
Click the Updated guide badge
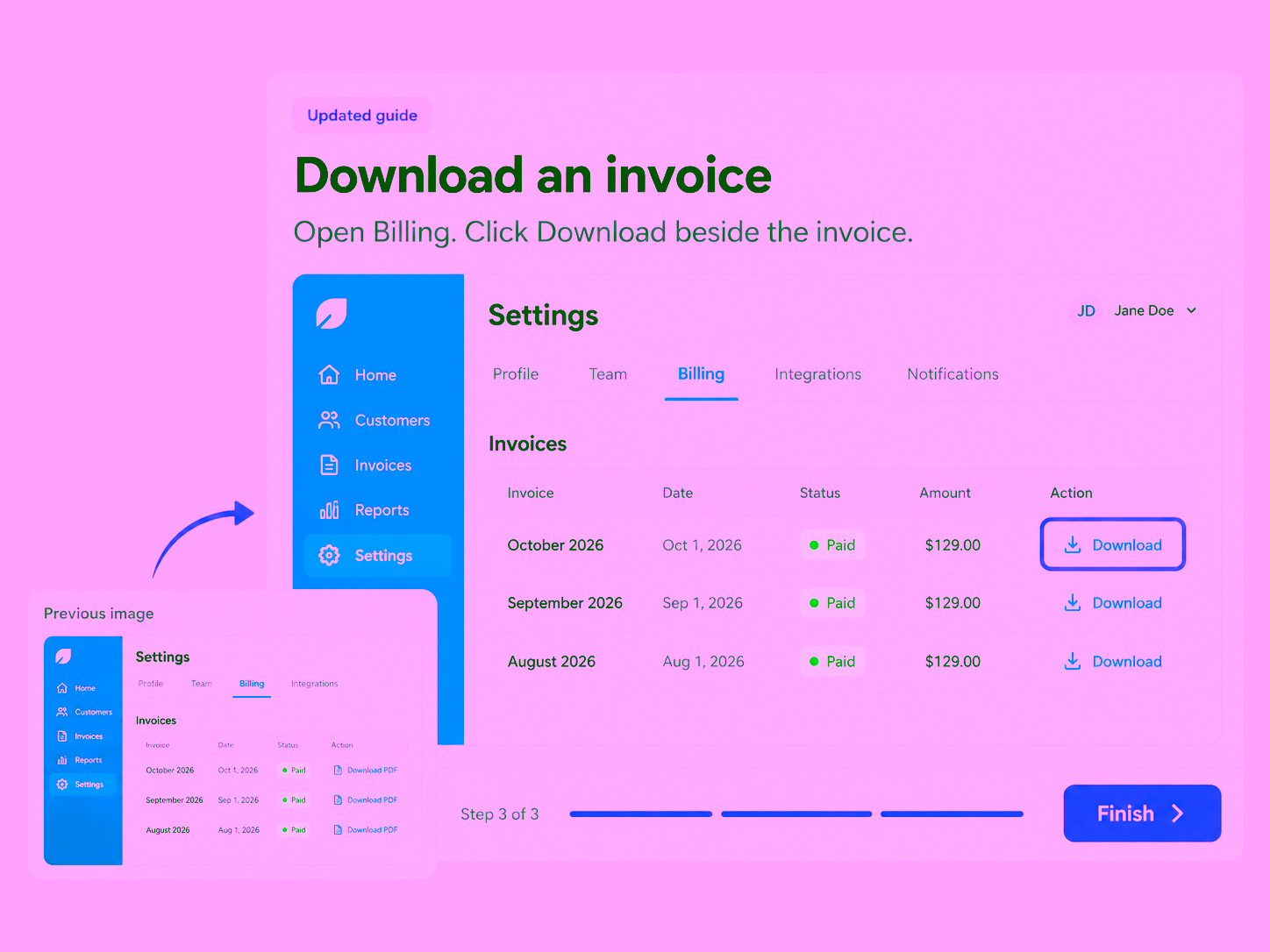tap(362, 116)
